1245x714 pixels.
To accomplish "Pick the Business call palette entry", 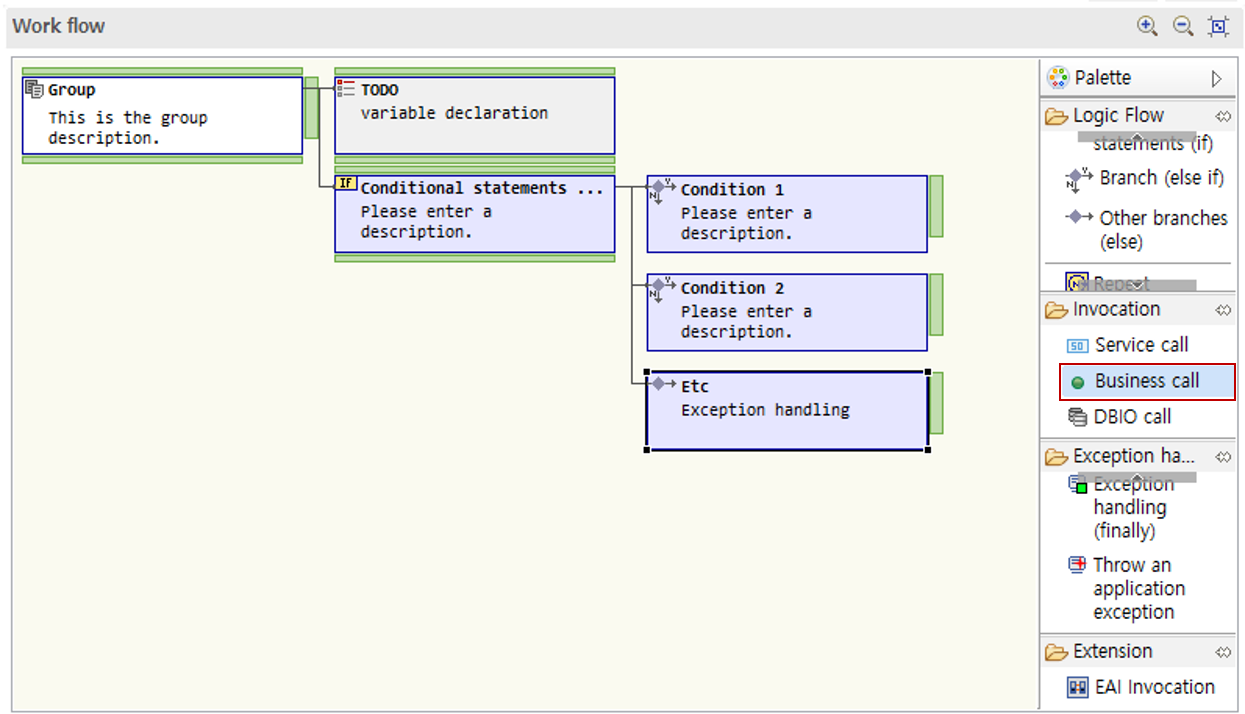I will point(1146,381).
